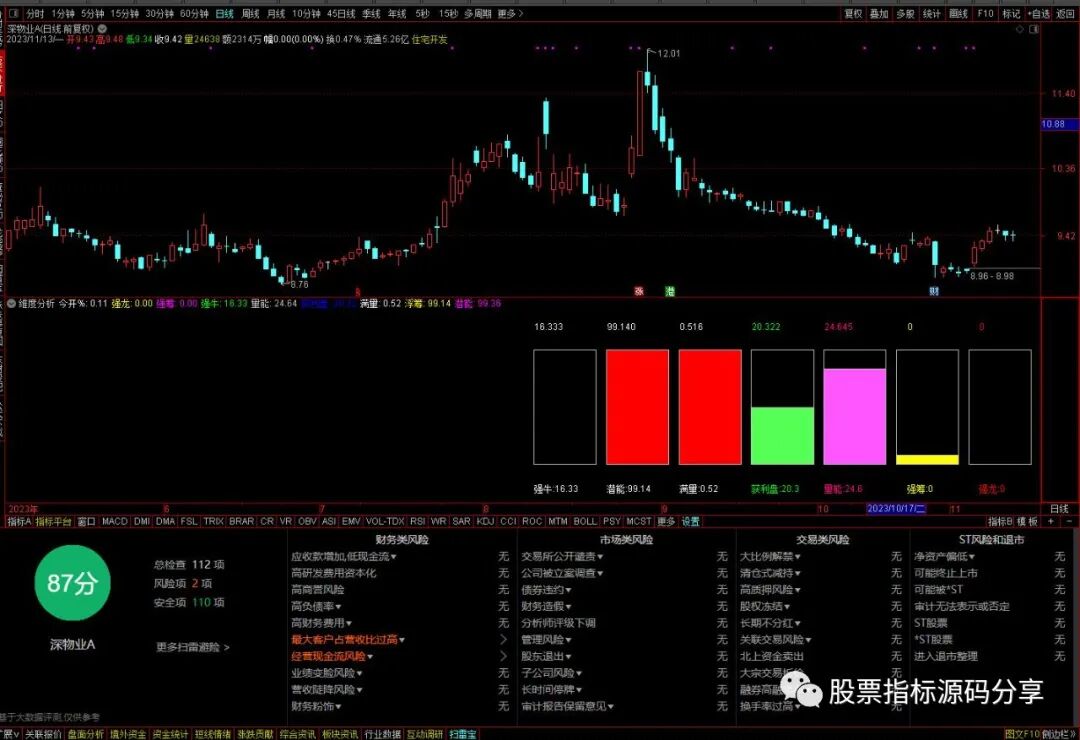Click the 多股 button
Viewport: 1080px width, 740px height.
pyautogui.click(x=905, y=13)
